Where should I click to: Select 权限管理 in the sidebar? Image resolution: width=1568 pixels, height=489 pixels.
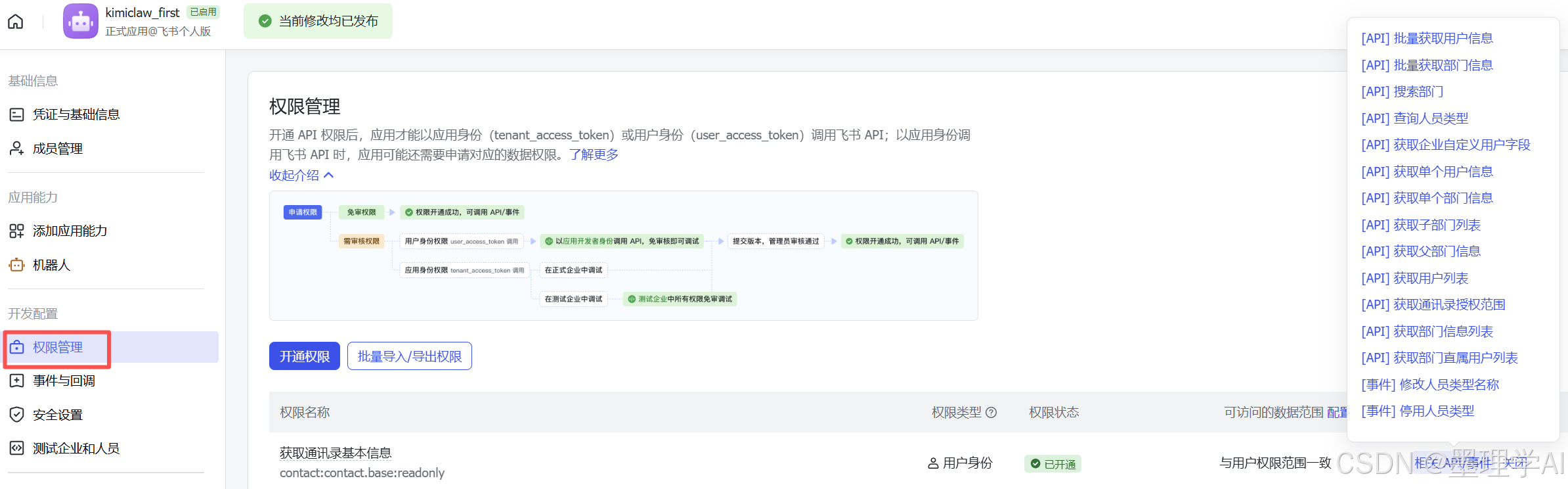tap(112, 347)
